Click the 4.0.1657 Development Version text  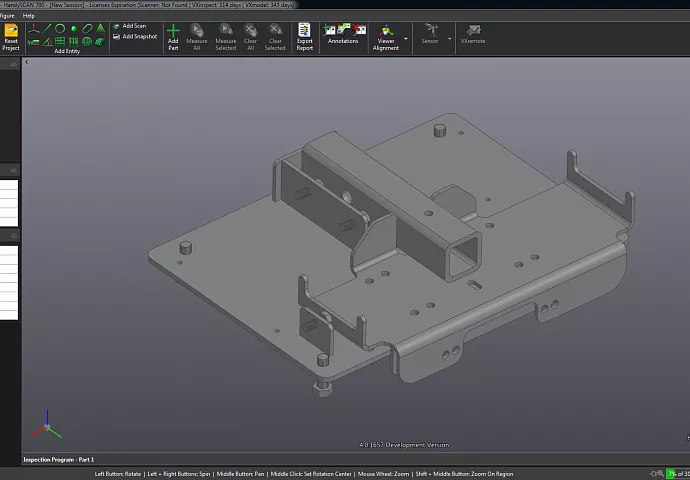point(404,445)
